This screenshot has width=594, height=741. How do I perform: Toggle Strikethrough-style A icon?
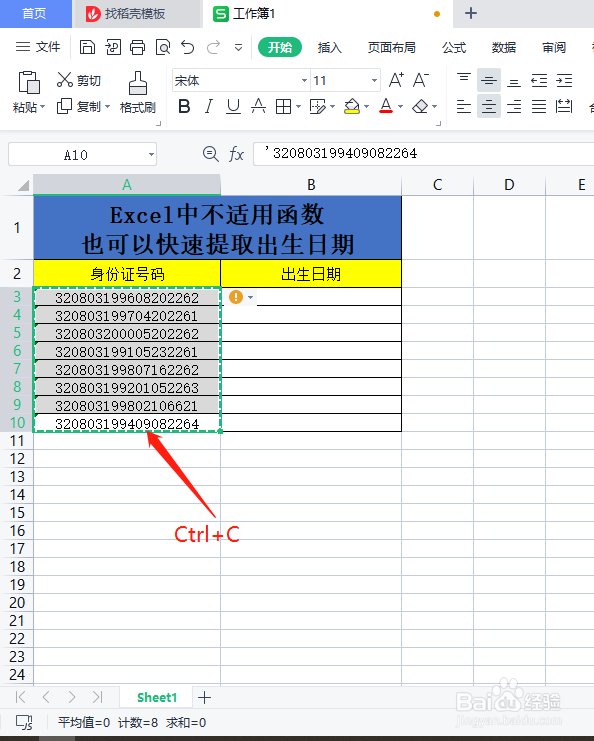(x=258, y=107)
